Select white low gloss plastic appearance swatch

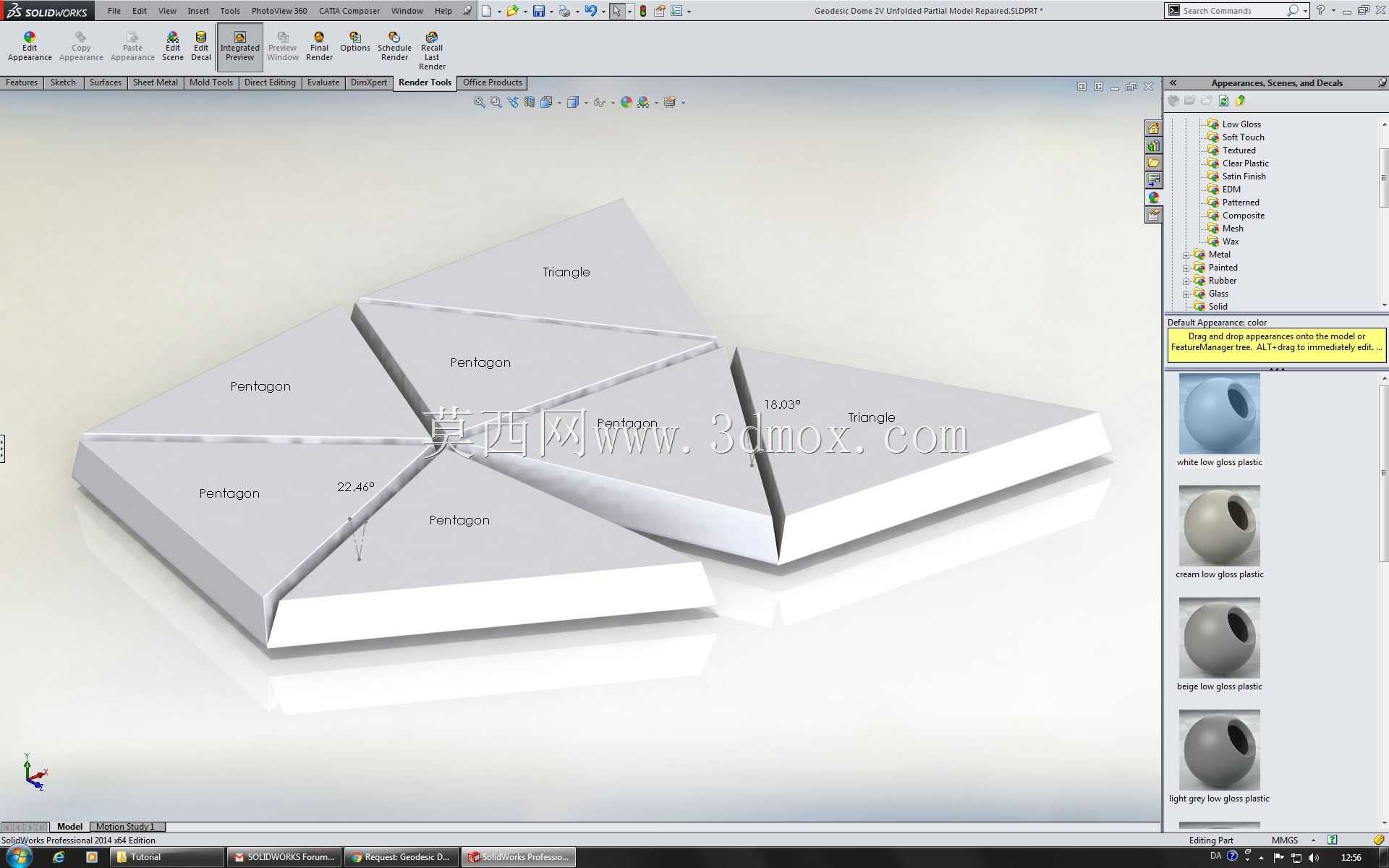click(1219, 414)
